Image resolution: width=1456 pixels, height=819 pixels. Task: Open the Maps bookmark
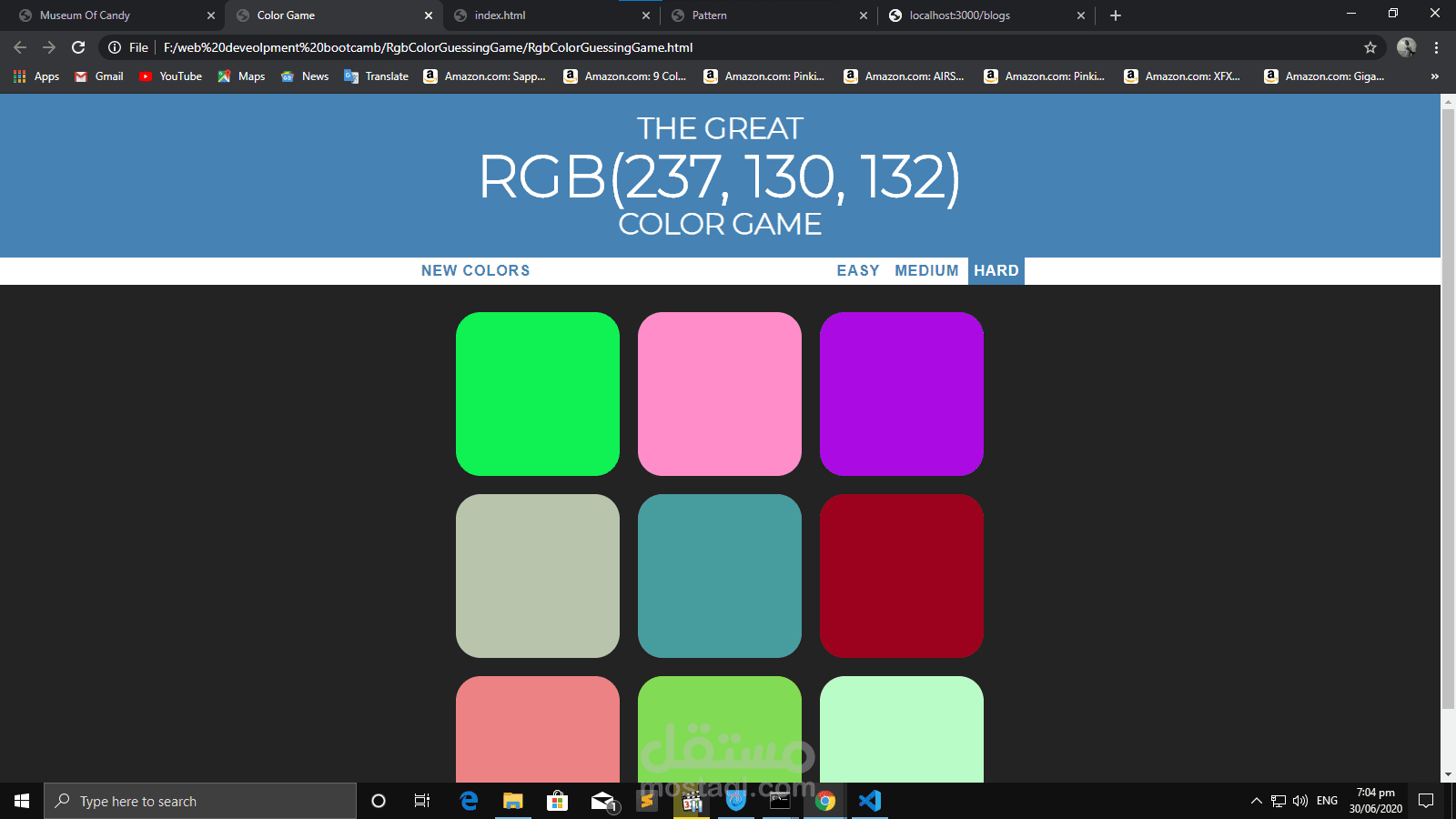tap(240, 76)
